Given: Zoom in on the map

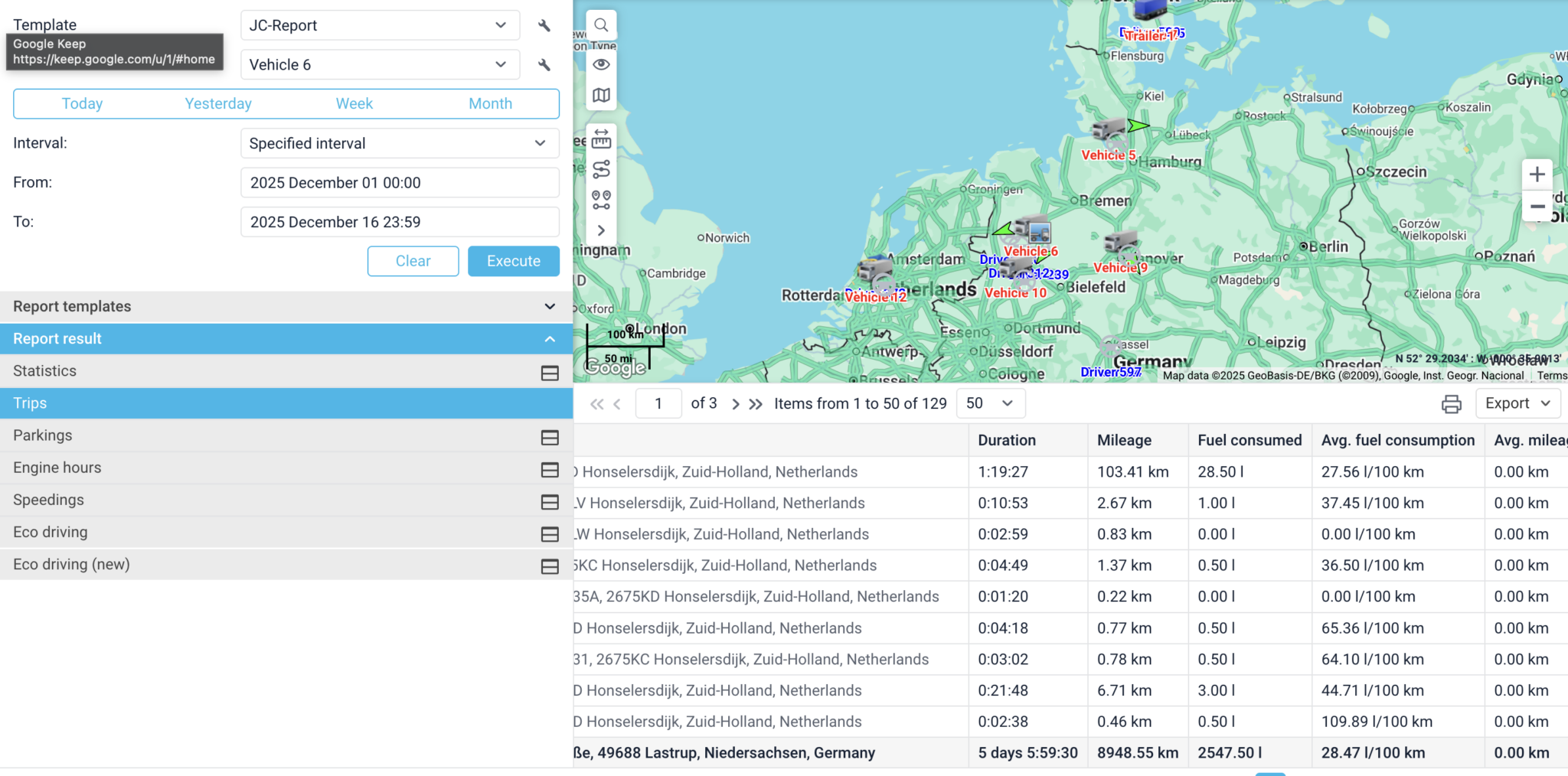Looking at the screenshot, I should [1537, 174].
